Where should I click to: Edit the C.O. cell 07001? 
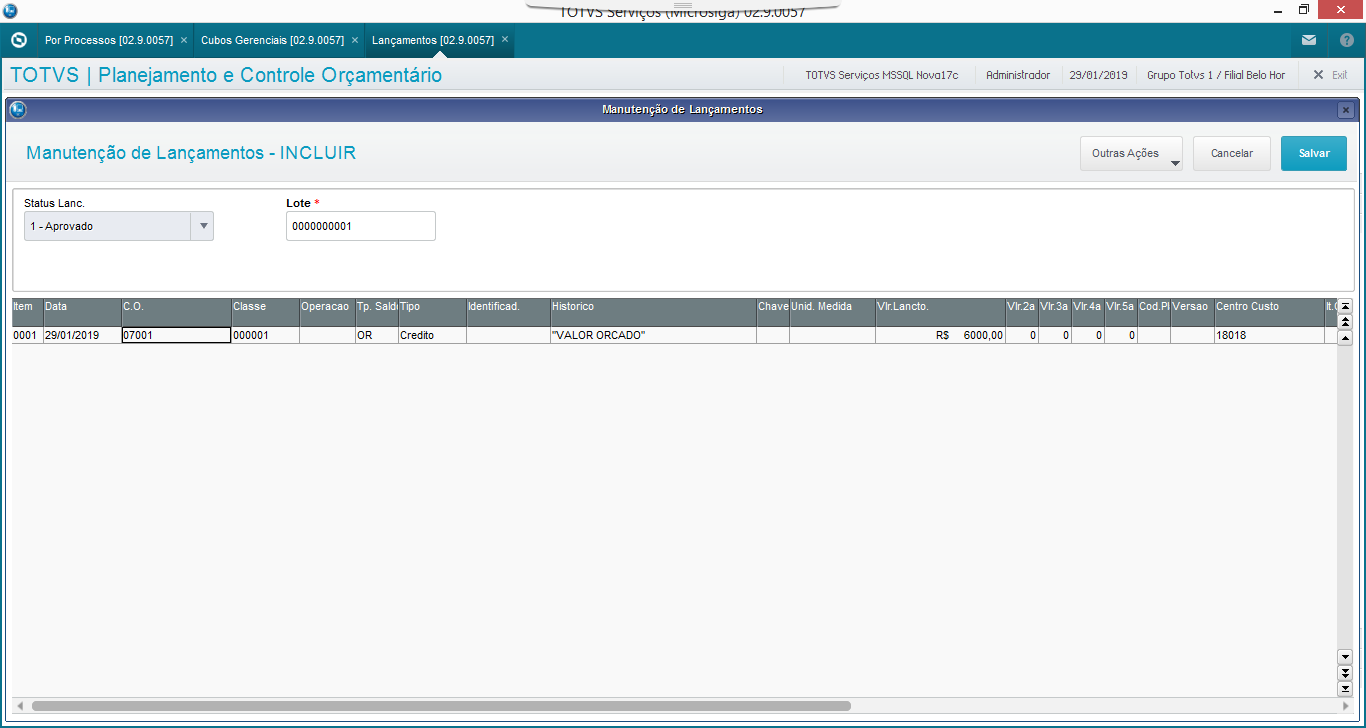(176, 336)
